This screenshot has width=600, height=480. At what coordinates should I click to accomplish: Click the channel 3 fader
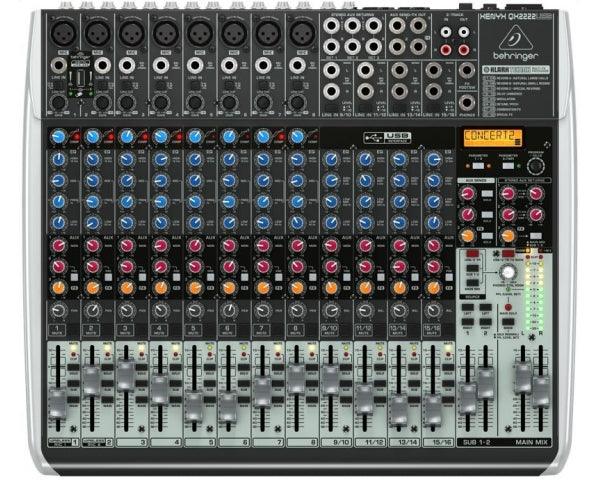pyautogui.click(x=126, y=374)
